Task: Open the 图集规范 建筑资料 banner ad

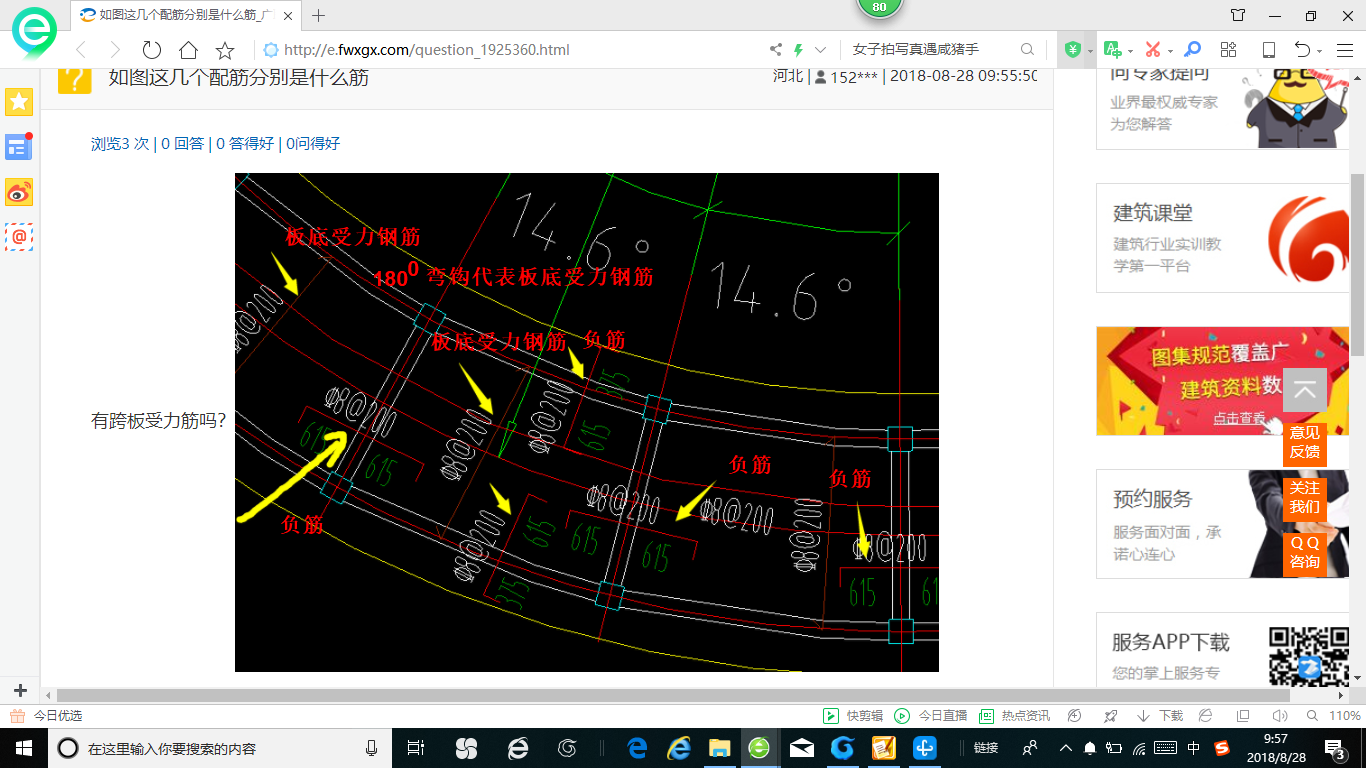Action: click(x=1223, y=381)
